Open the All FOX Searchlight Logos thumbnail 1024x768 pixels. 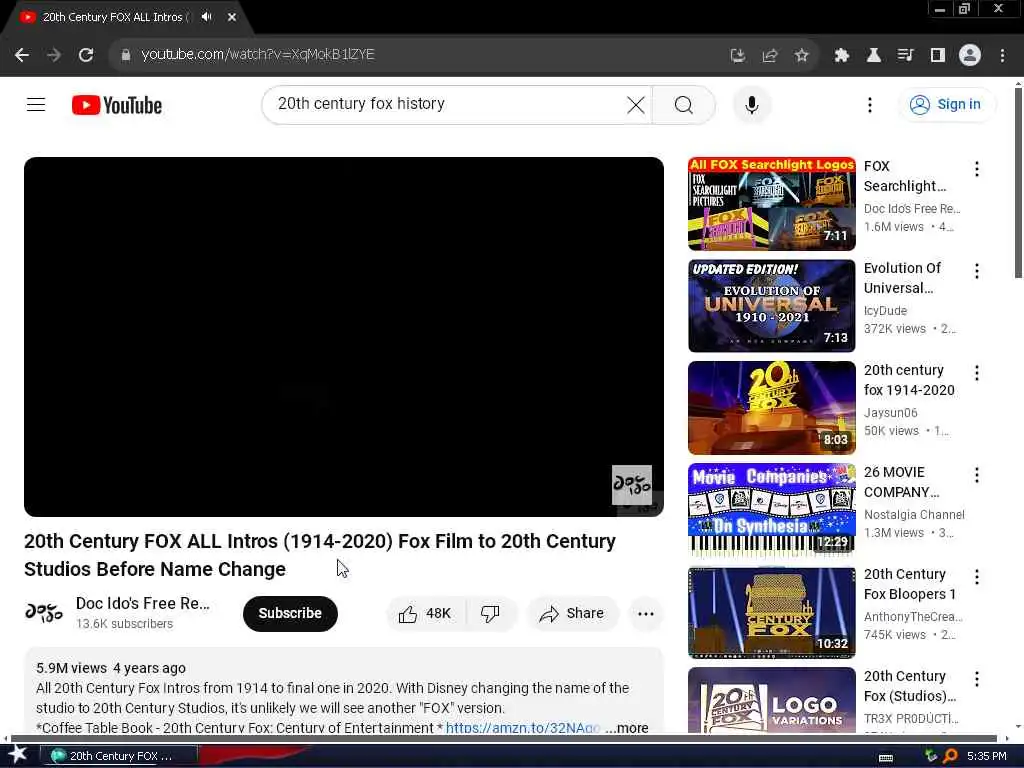point(771,204)
